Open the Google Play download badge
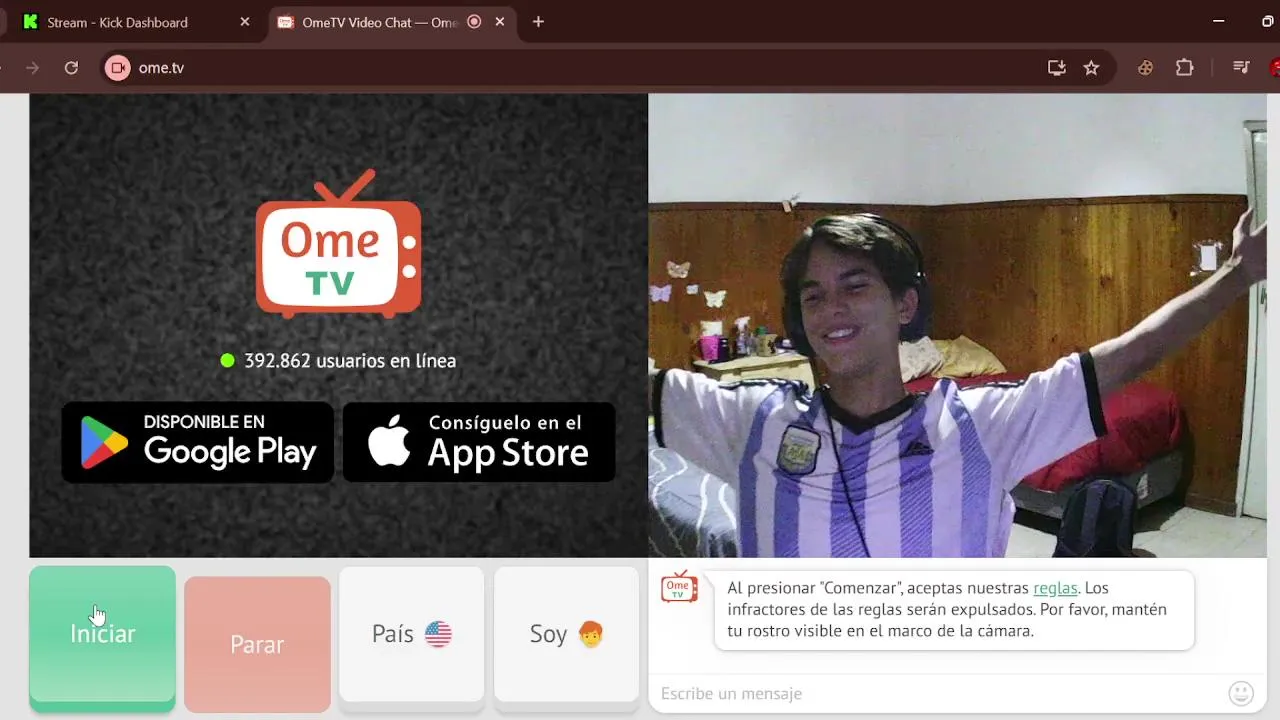This screenshot has height=720, width=1280. (x=198, y=442)
